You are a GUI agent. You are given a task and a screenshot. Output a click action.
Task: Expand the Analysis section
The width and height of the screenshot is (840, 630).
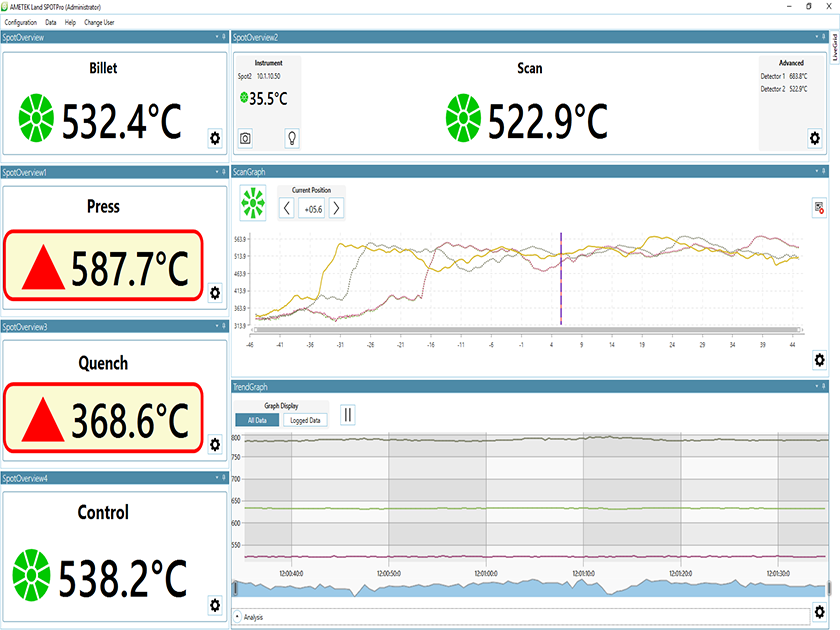(x=238, y=617)
